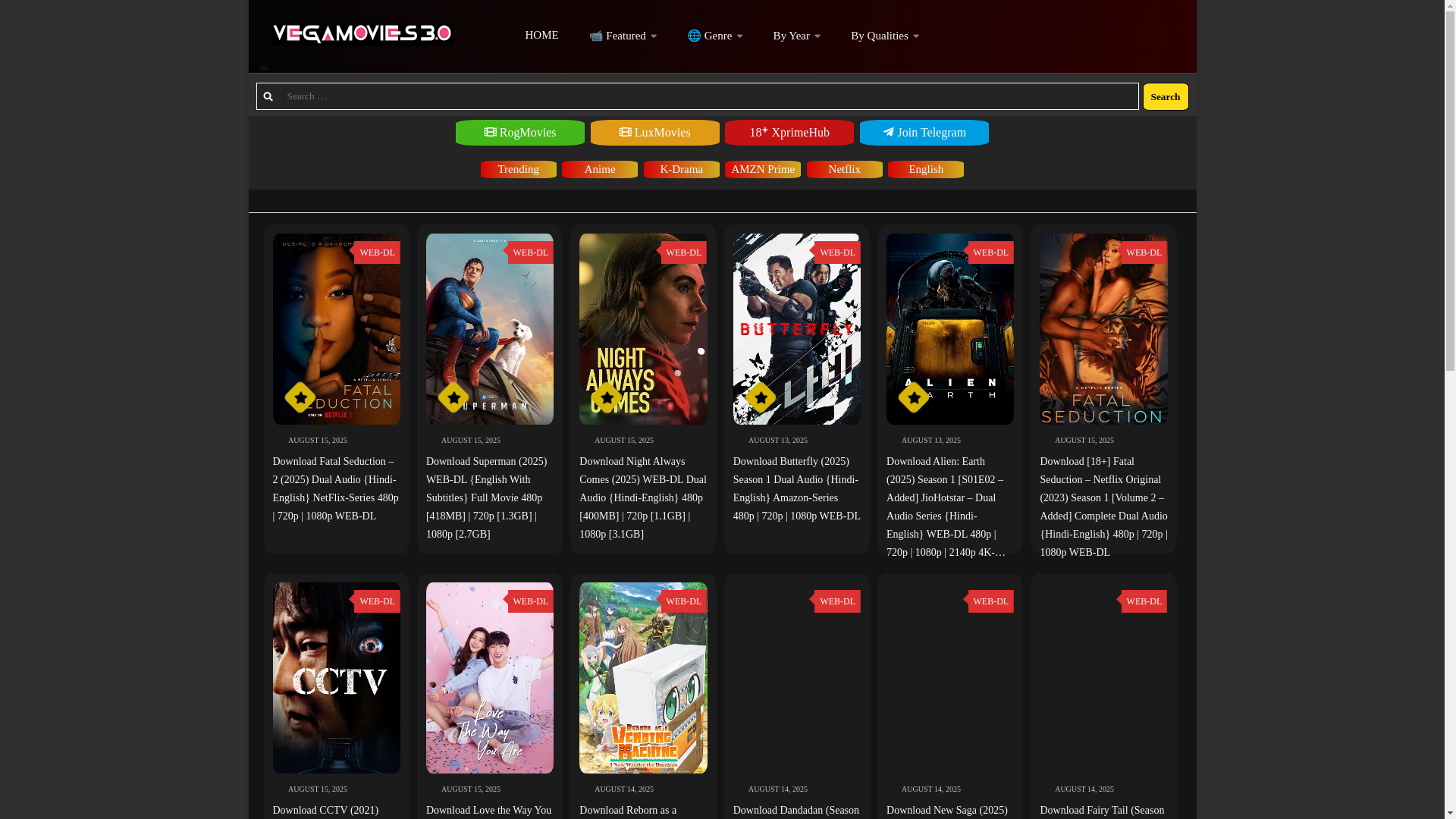
Task: Click star badge on Night Always Comes poster
Action: click(x=607, y=397)
